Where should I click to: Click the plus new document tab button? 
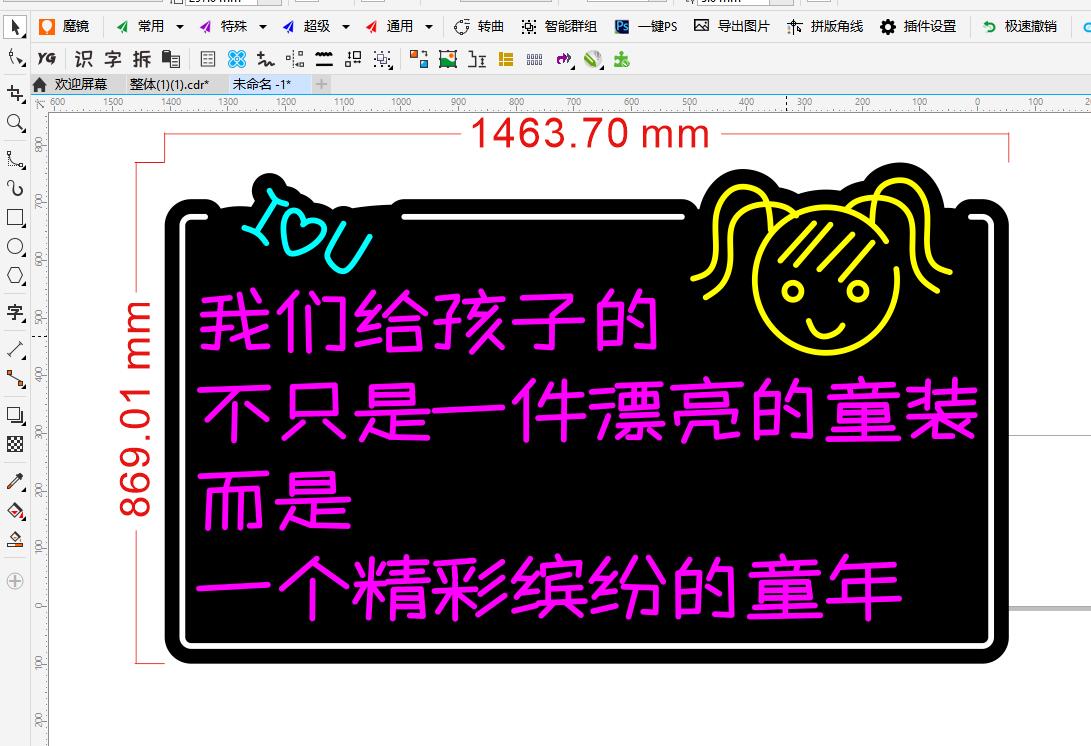(x=321, y=84)
